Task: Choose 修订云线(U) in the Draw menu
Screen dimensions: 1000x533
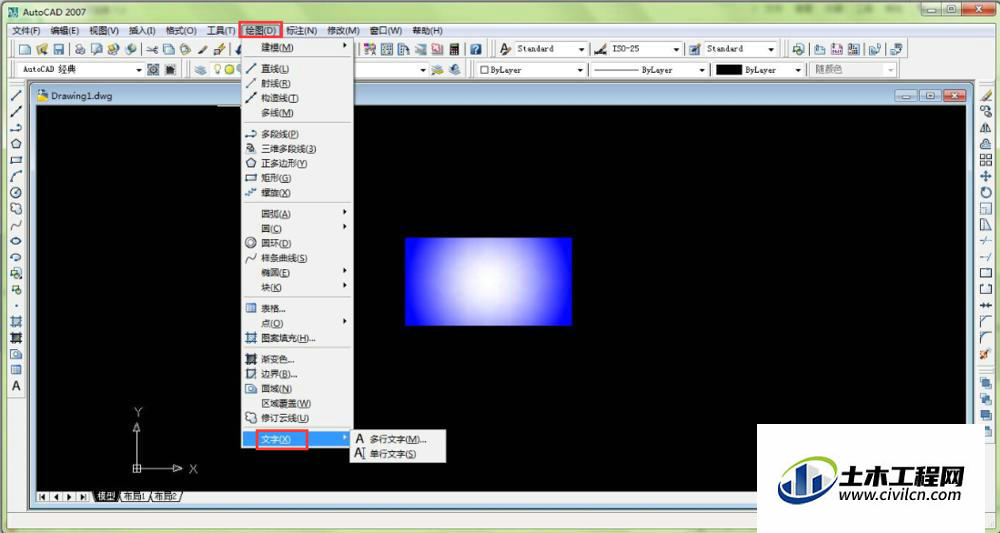Action: coord(297,418)
